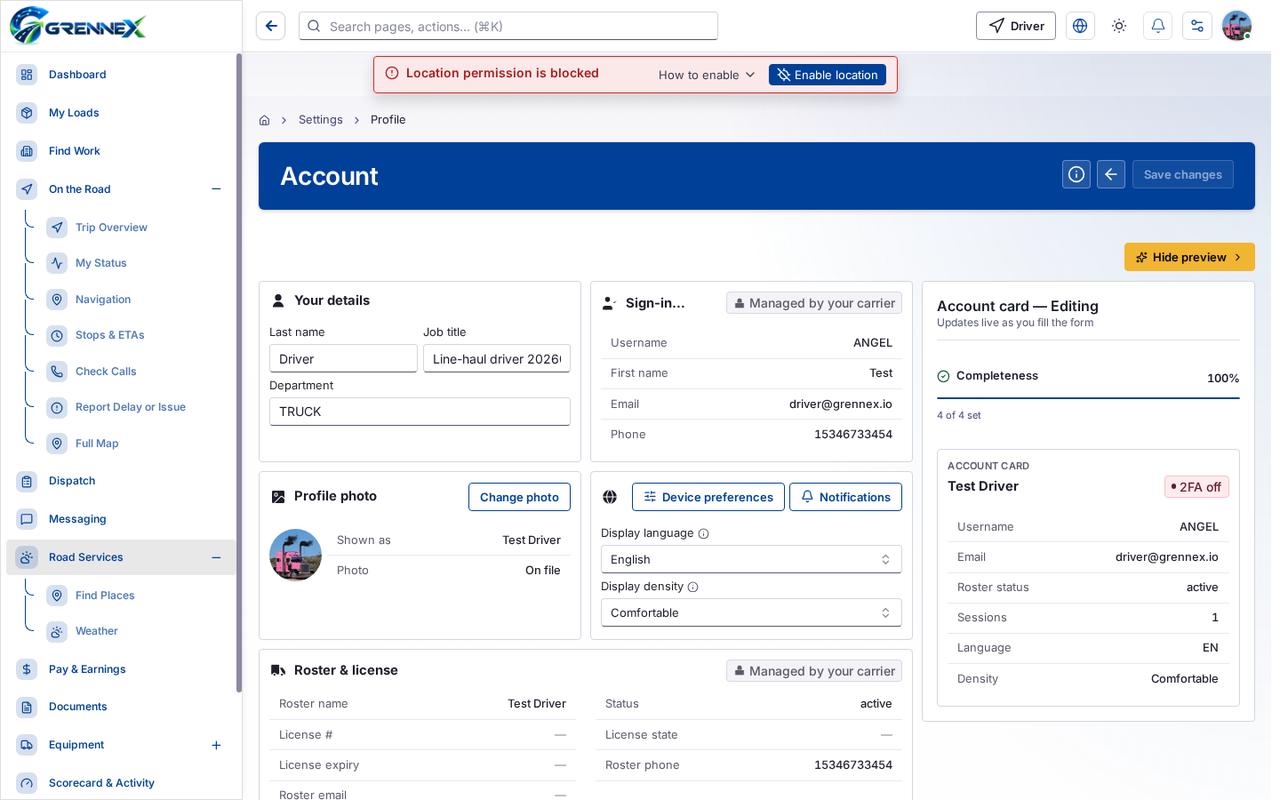Click the Job title input field
This screenshot has height=800, width=1280.
click(497, 358)
